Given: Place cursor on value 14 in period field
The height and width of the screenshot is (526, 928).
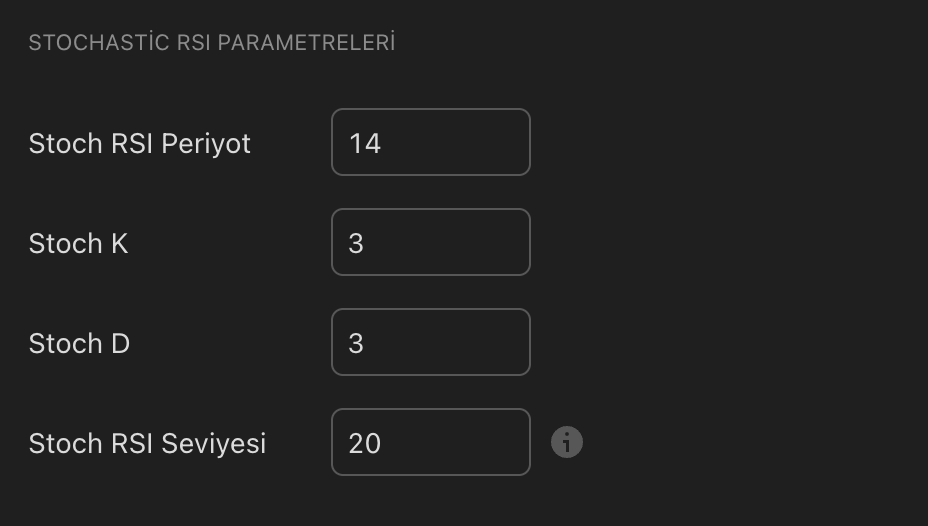Looking at the screenshot, I should point(365,143).
